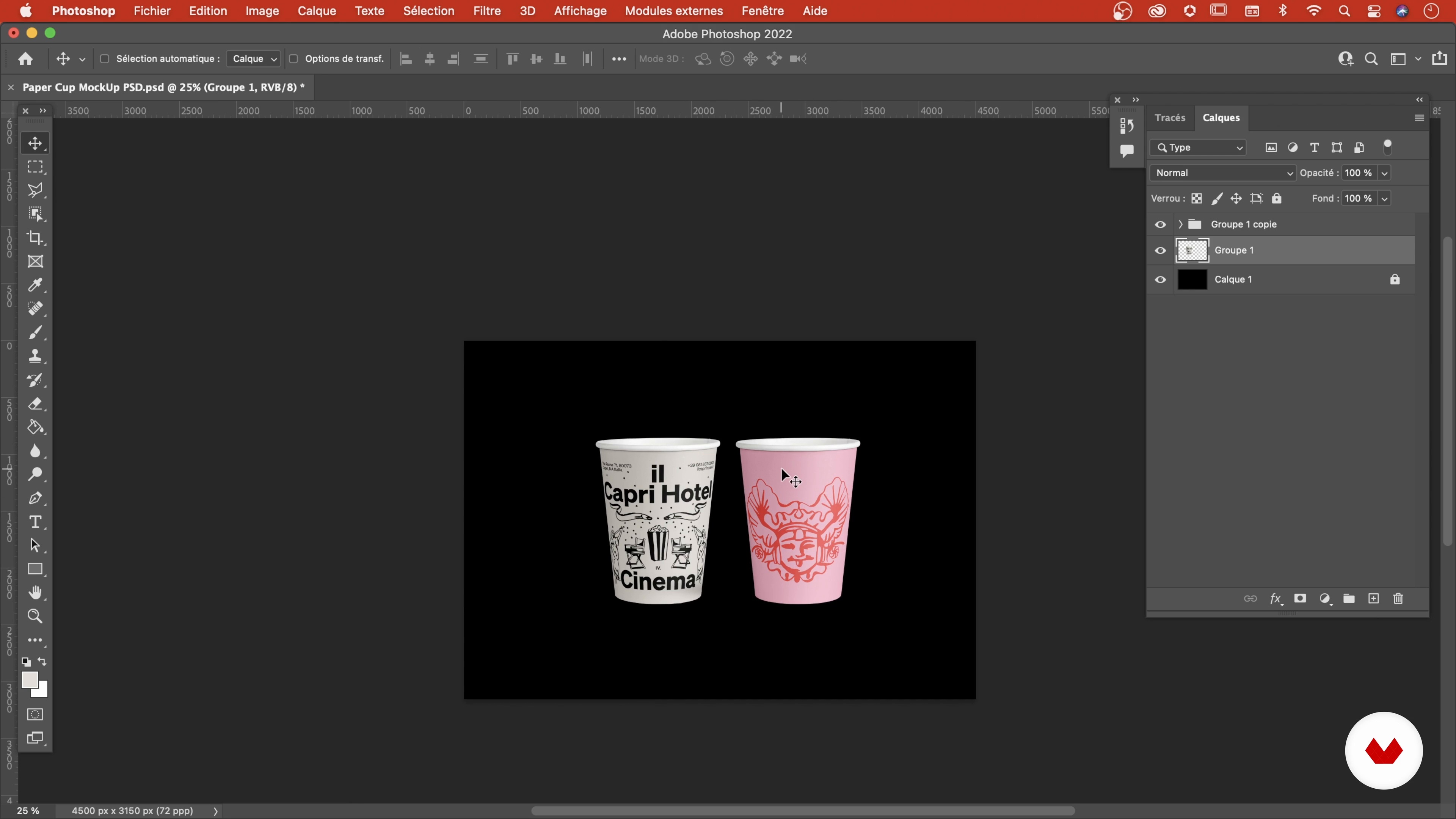This screenshot has width=1456, height=819.
Task: Change the screen mode
Action: [x=35, y=738]
